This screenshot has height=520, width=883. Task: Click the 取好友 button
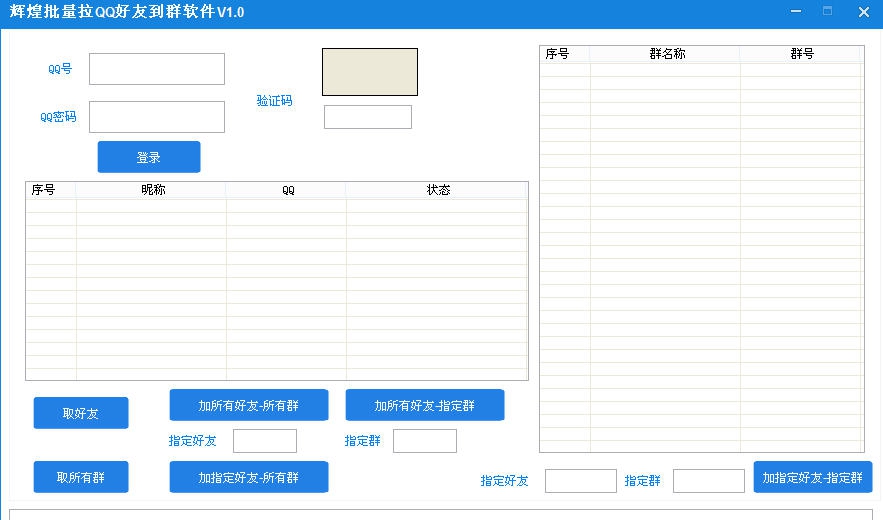(81, 413)
